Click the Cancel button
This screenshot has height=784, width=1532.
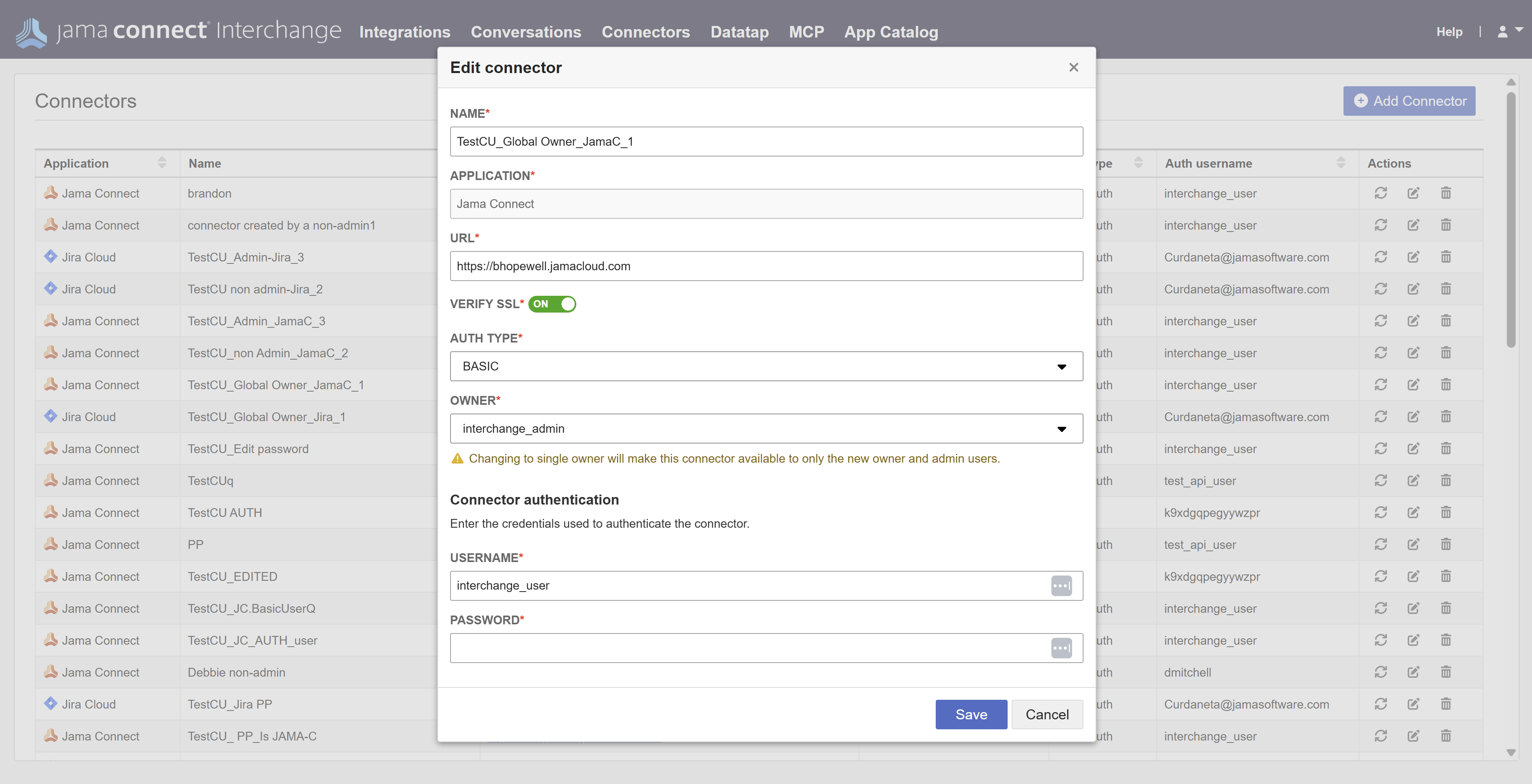(1047, 715)
